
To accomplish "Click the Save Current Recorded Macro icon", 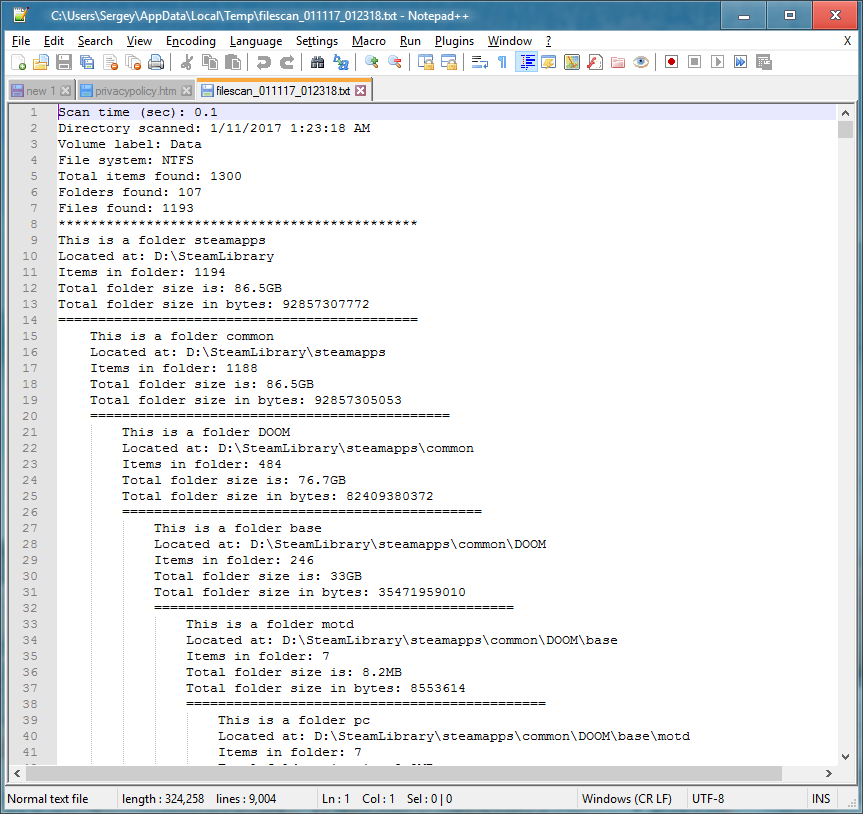I will 764,62.
